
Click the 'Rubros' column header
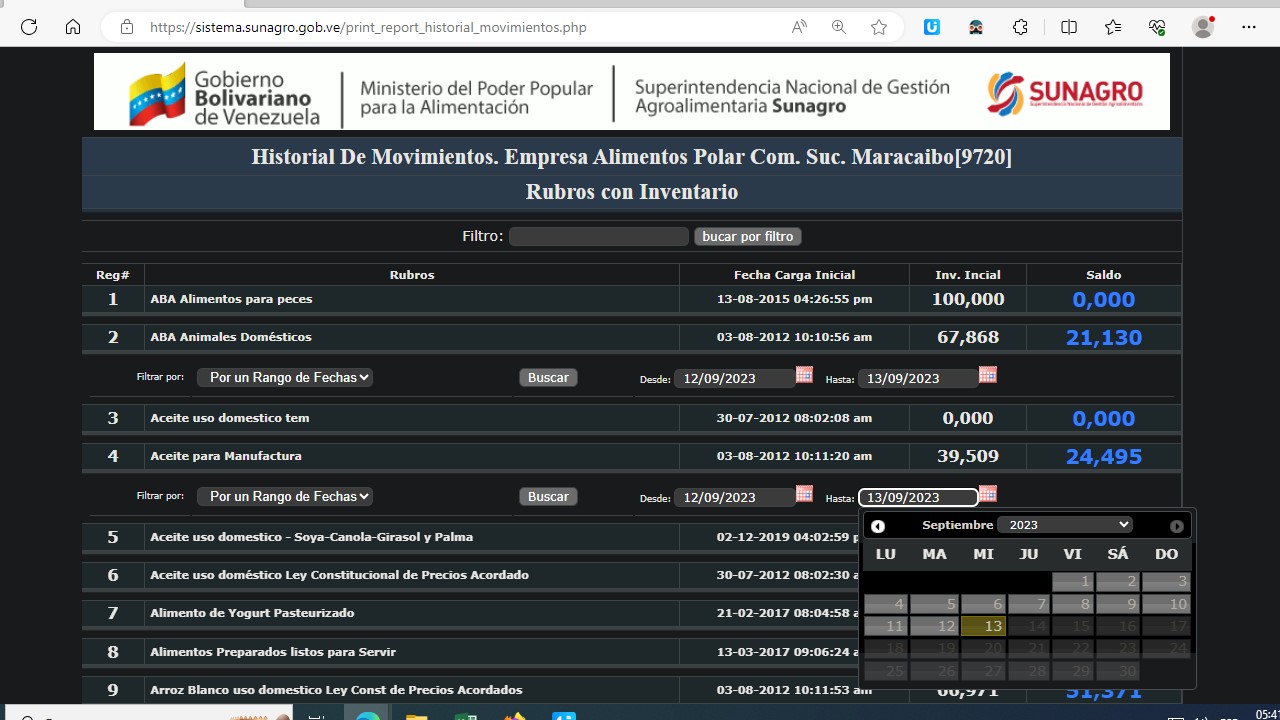coord(412,274)
